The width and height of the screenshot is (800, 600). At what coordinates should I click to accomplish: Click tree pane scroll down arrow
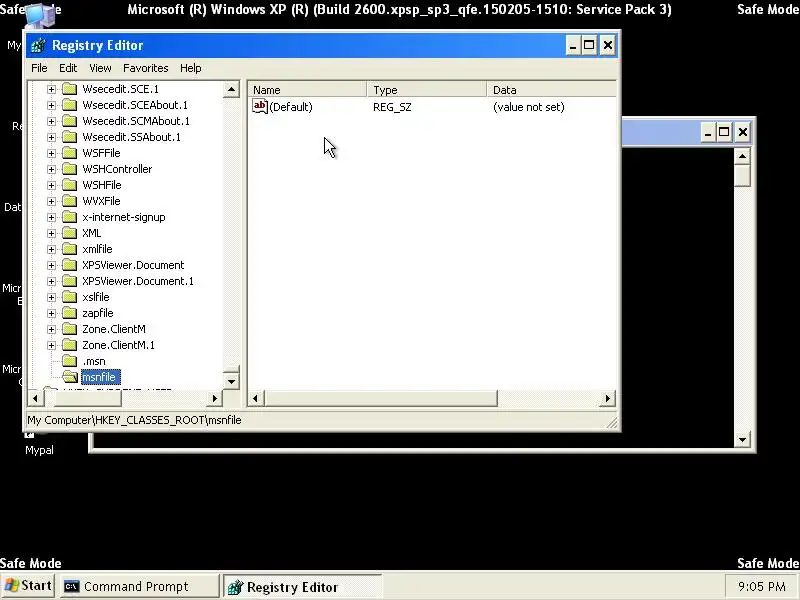[231, 381]
